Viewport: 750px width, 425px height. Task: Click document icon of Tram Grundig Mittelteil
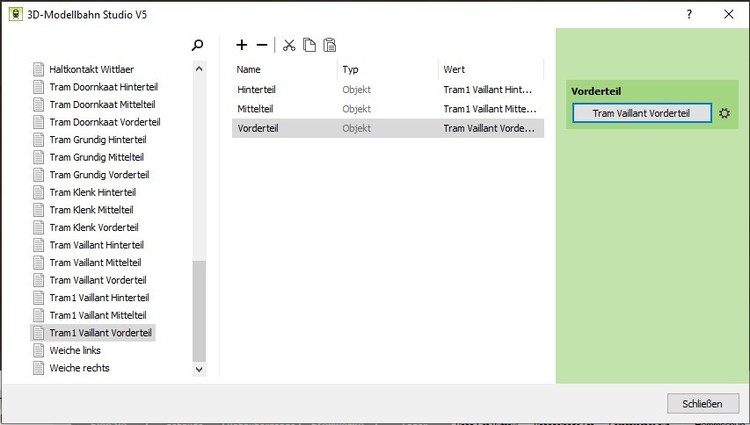[39, 157]
